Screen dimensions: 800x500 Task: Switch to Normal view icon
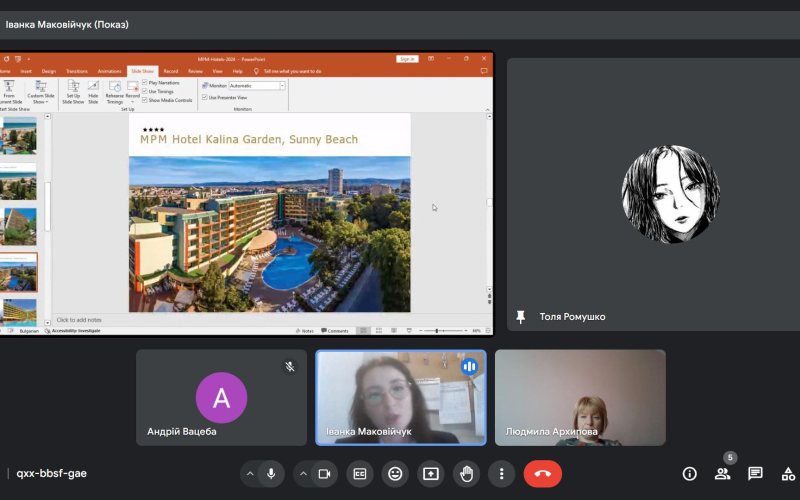(x=363, y=331)
